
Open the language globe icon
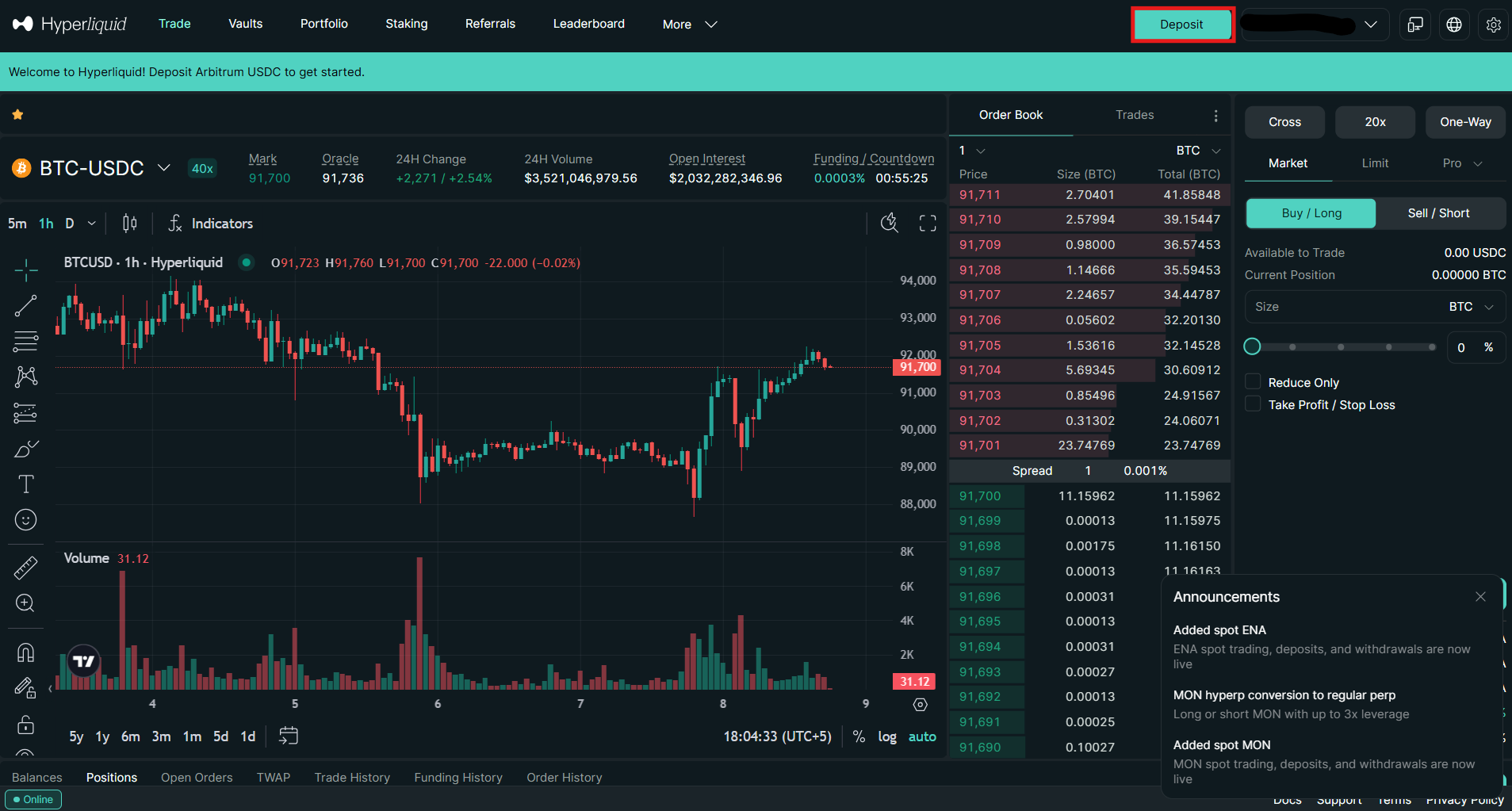click(x=1454, y=25)
